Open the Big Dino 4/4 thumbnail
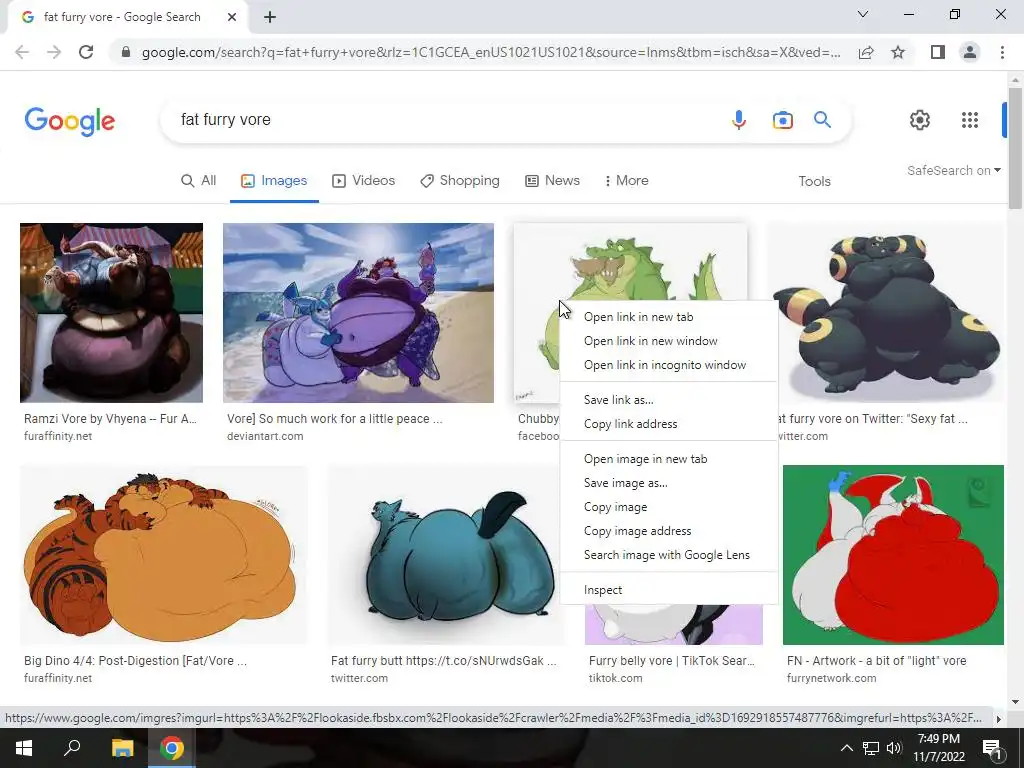Screen dimensions: 1024x768 (164, 555)
